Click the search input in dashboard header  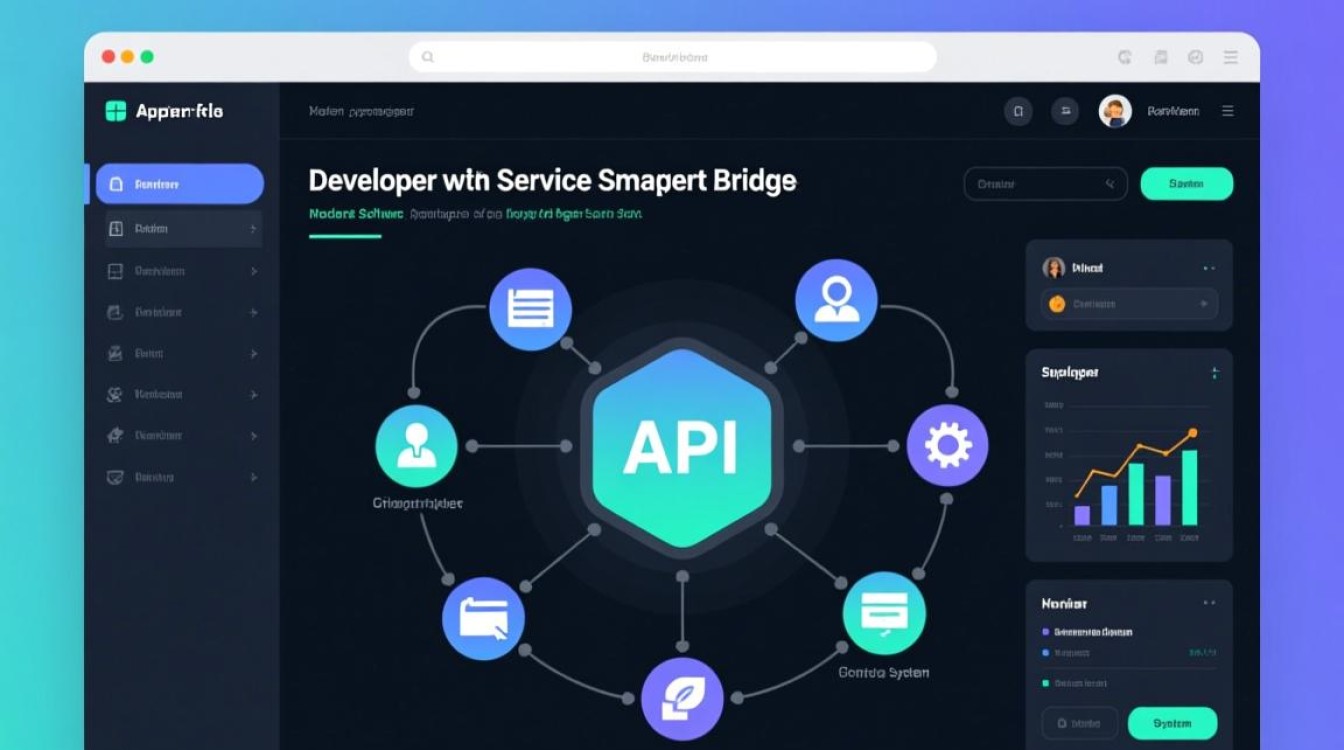tap(1044, 184)
